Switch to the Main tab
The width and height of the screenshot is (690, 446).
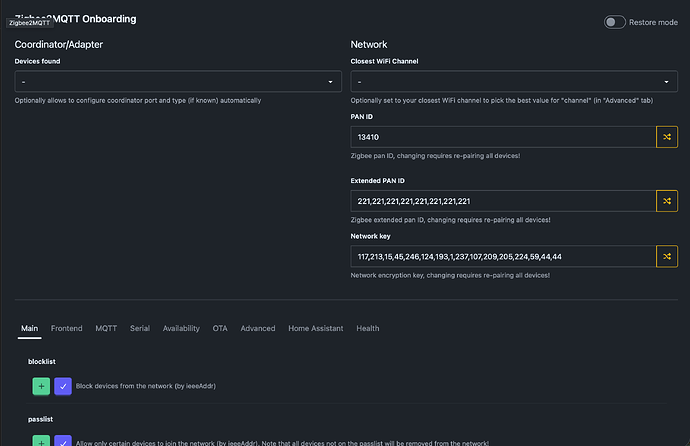pos(29,329)
